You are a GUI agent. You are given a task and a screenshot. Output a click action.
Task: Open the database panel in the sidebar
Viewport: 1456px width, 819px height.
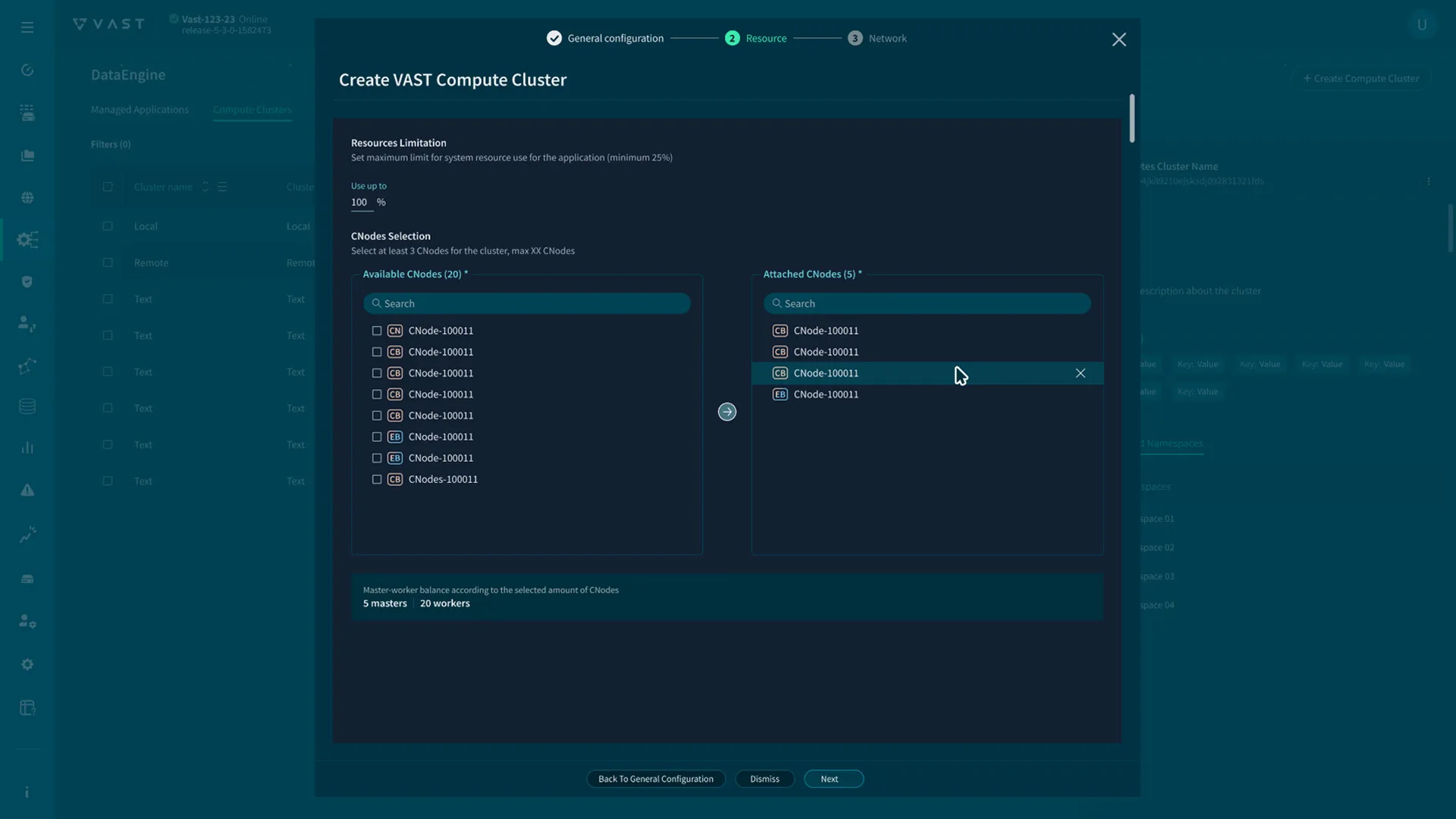27,406
